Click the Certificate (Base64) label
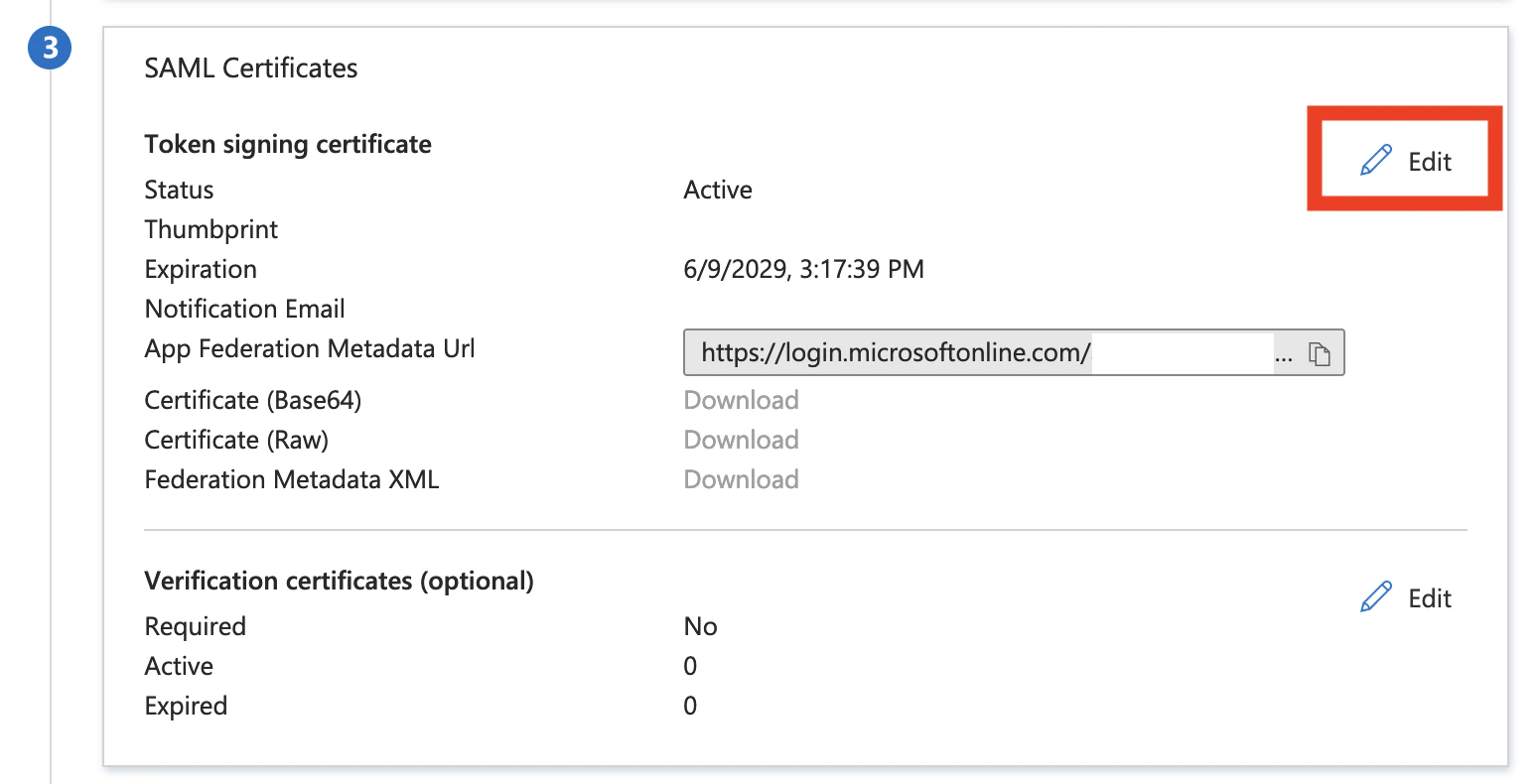Image resolution: width=1539 pixels, height=784 pixels. point(253,400)
